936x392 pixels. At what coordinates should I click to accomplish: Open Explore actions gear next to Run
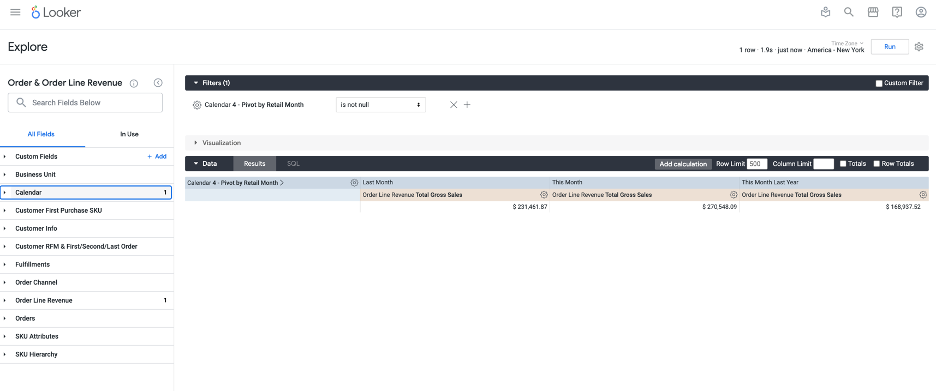919,47
